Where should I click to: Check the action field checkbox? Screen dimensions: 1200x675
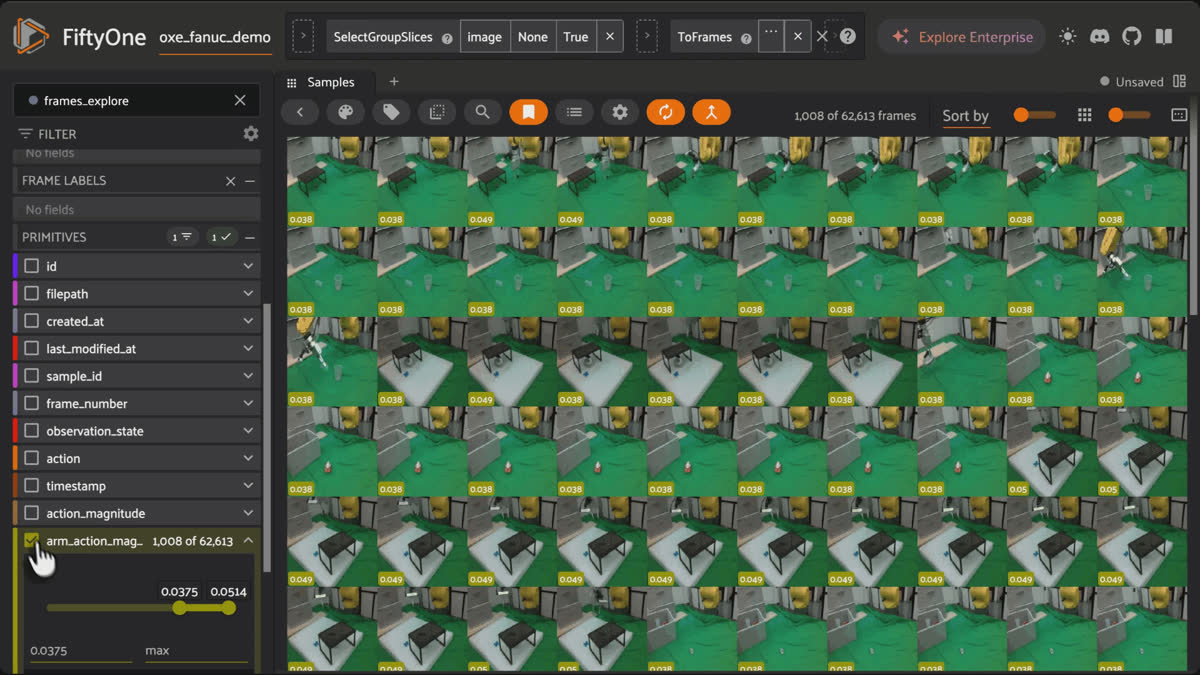coord(32,459)
